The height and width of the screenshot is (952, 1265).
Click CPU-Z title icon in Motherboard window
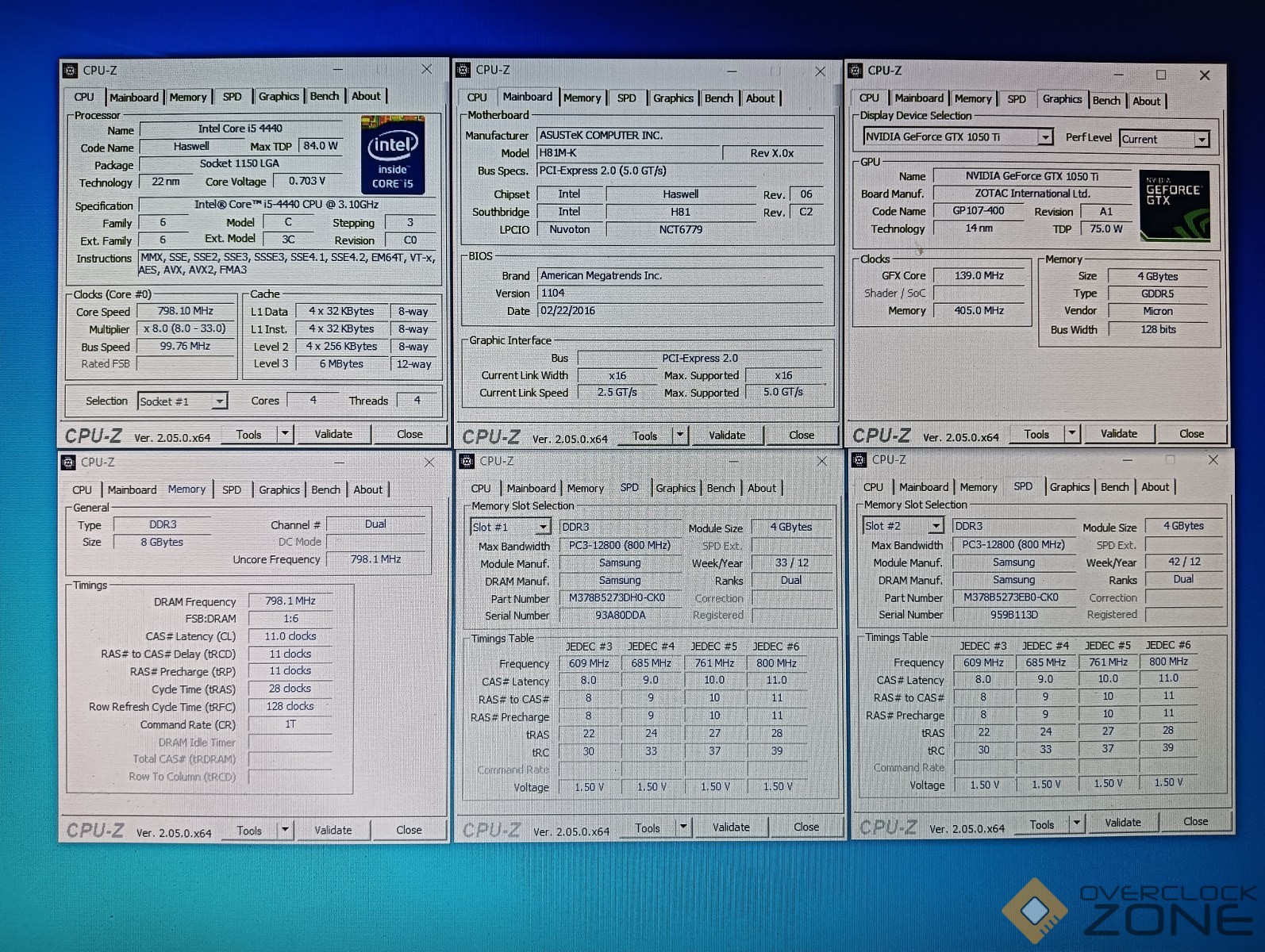(x=463, y=70)
